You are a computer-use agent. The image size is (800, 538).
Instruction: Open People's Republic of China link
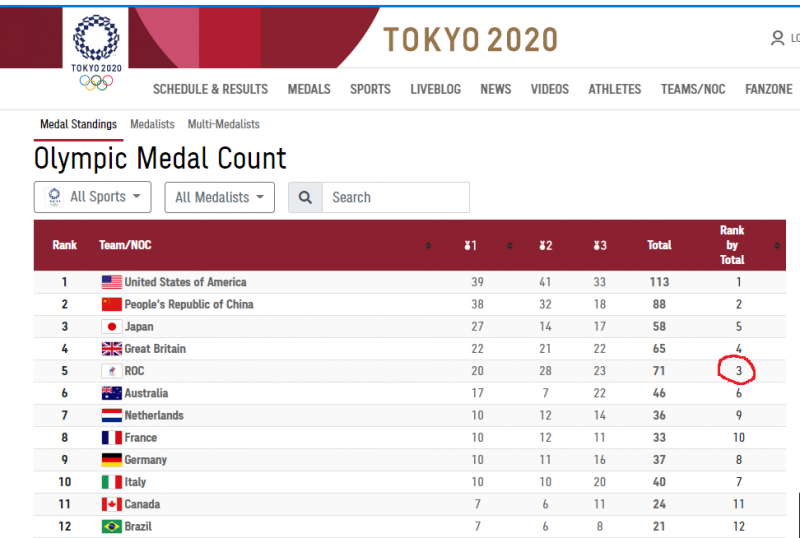[x=189, y=304]
